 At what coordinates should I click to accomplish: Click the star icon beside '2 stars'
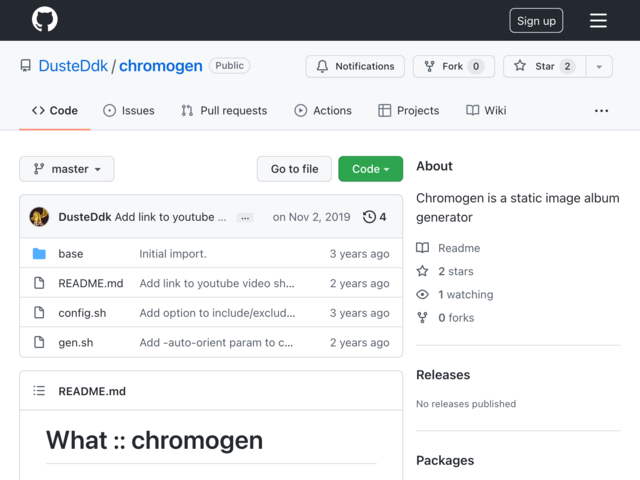422,271
